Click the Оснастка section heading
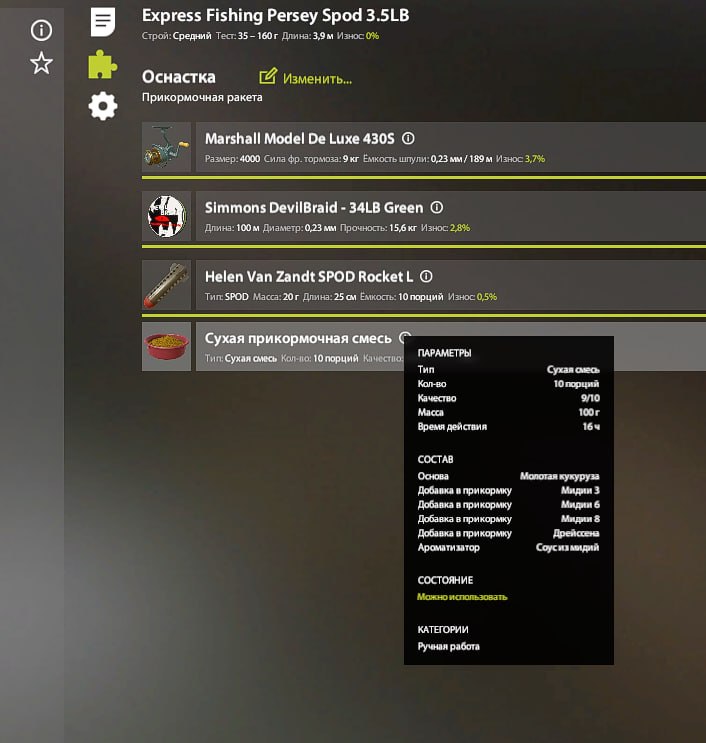 (179, 77)
